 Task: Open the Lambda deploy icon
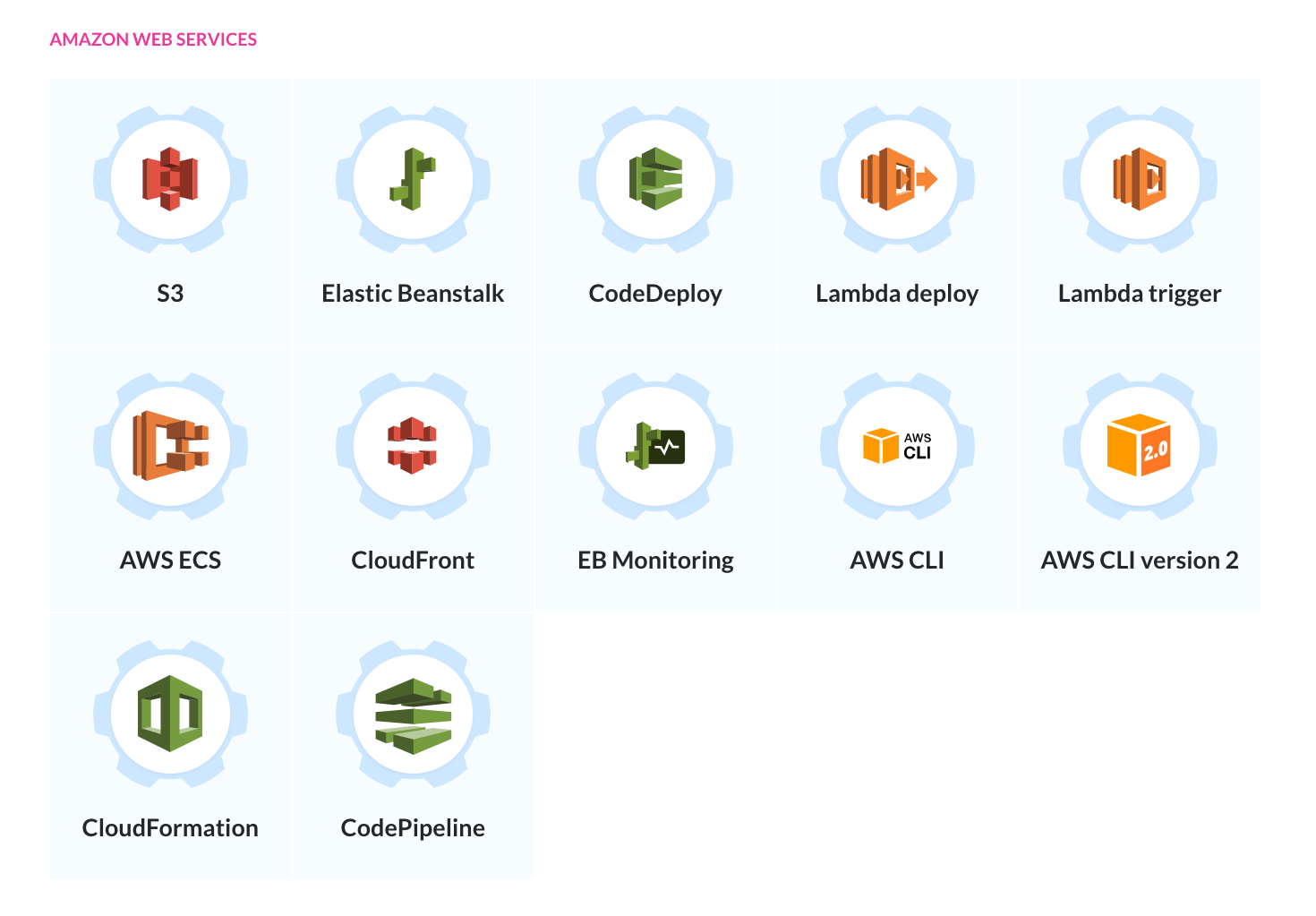point(898,179)
